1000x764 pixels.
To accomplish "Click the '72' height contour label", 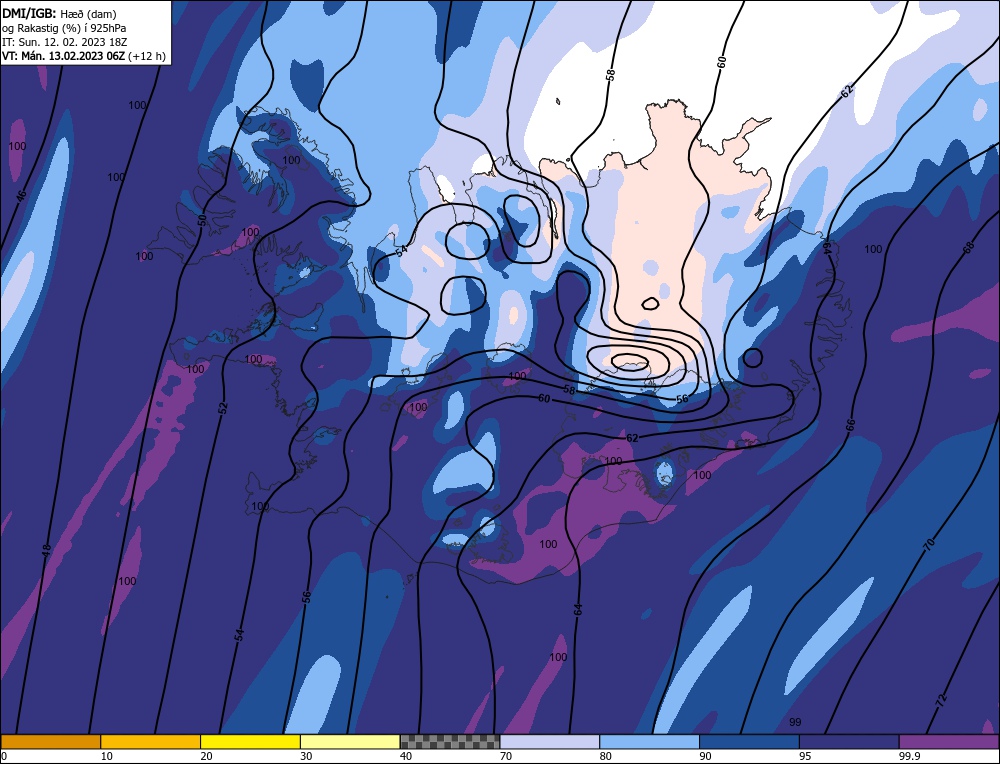I will (x=942, y=698).
